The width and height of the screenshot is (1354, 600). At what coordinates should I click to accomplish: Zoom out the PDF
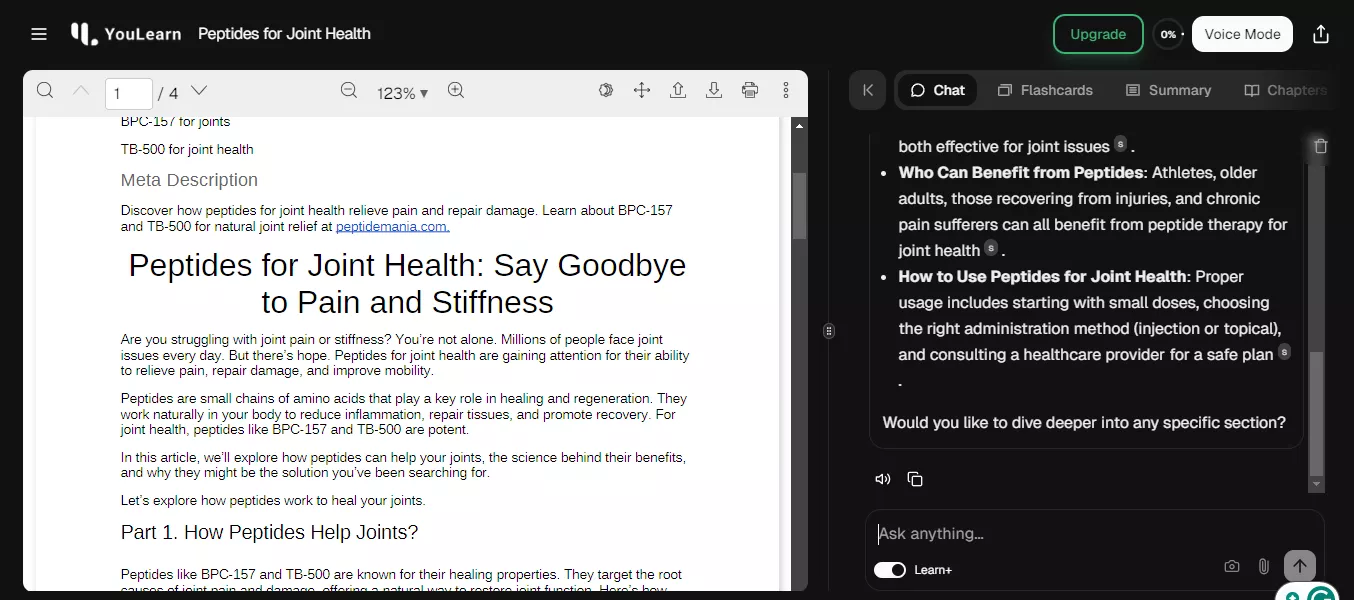point(349,91)
